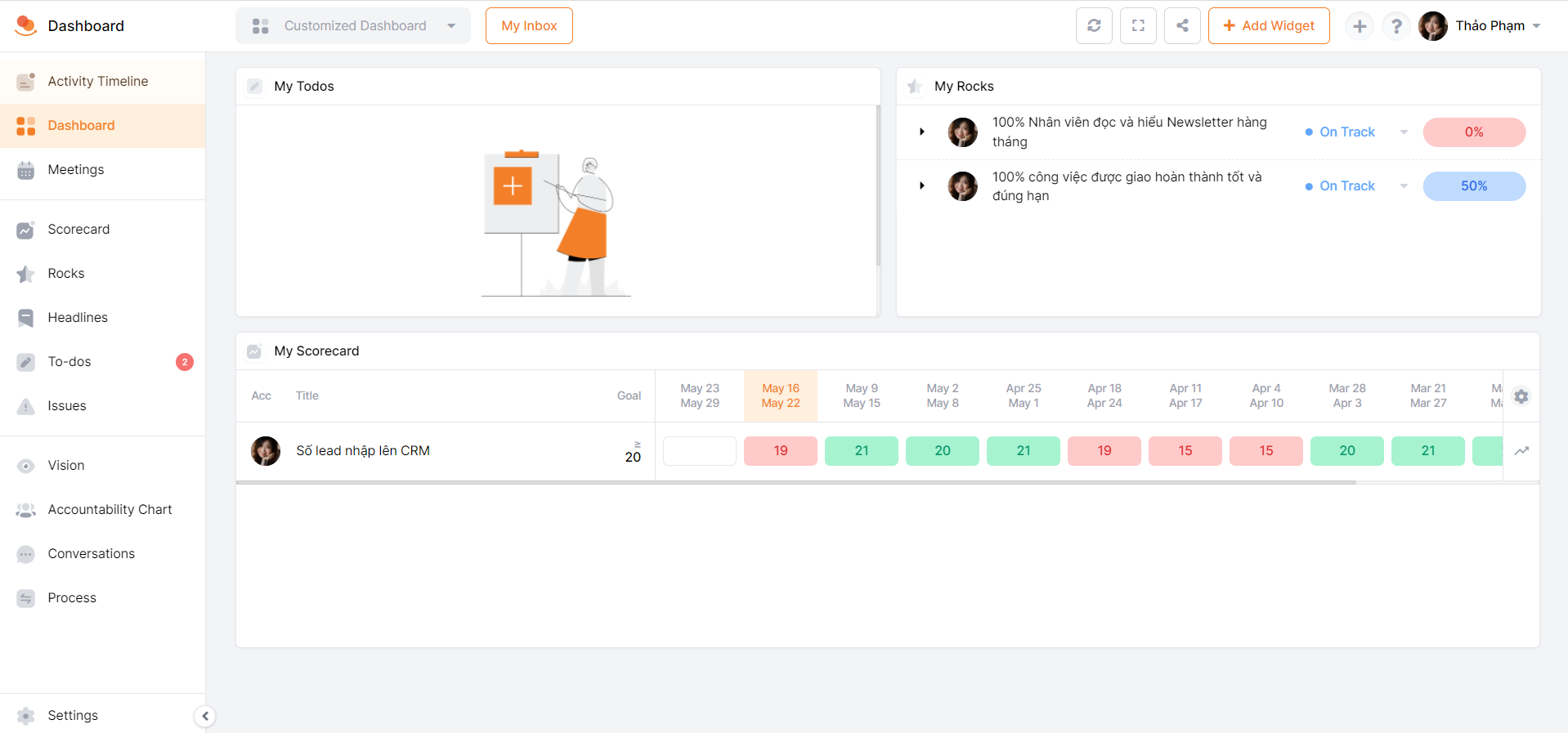Click the 0% progress pill
Viewport: 1568px width, 733px height.
(1474, 132)
